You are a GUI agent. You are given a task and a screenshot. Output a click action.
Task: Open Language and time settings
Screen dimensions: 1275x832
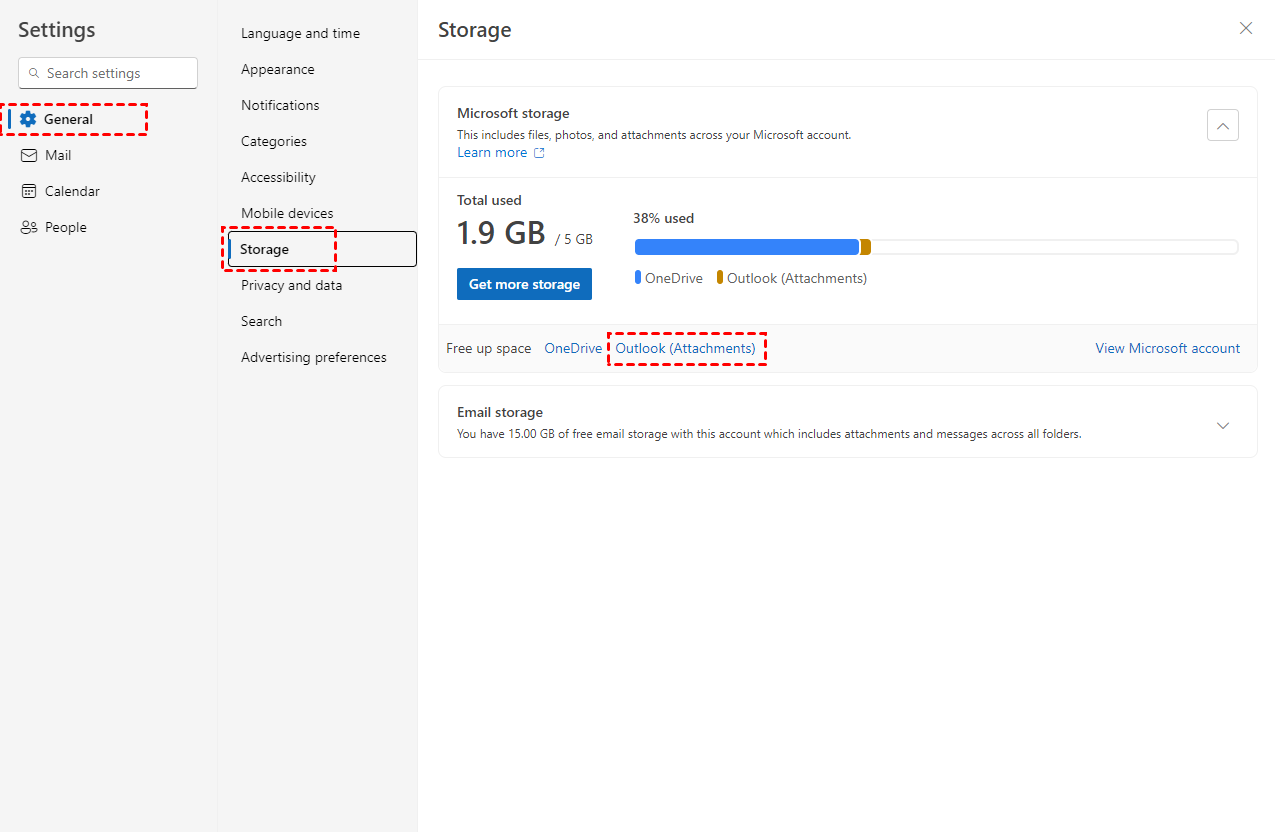tap(300, 33)
